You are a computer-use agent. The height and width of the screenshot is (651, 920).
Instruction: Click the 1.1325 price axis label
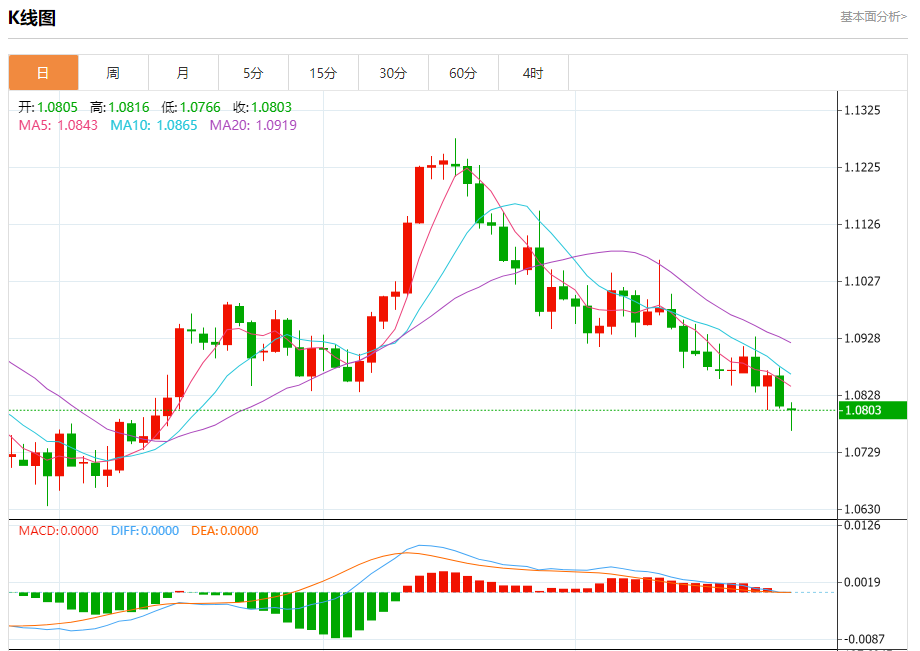coord(862,110)
